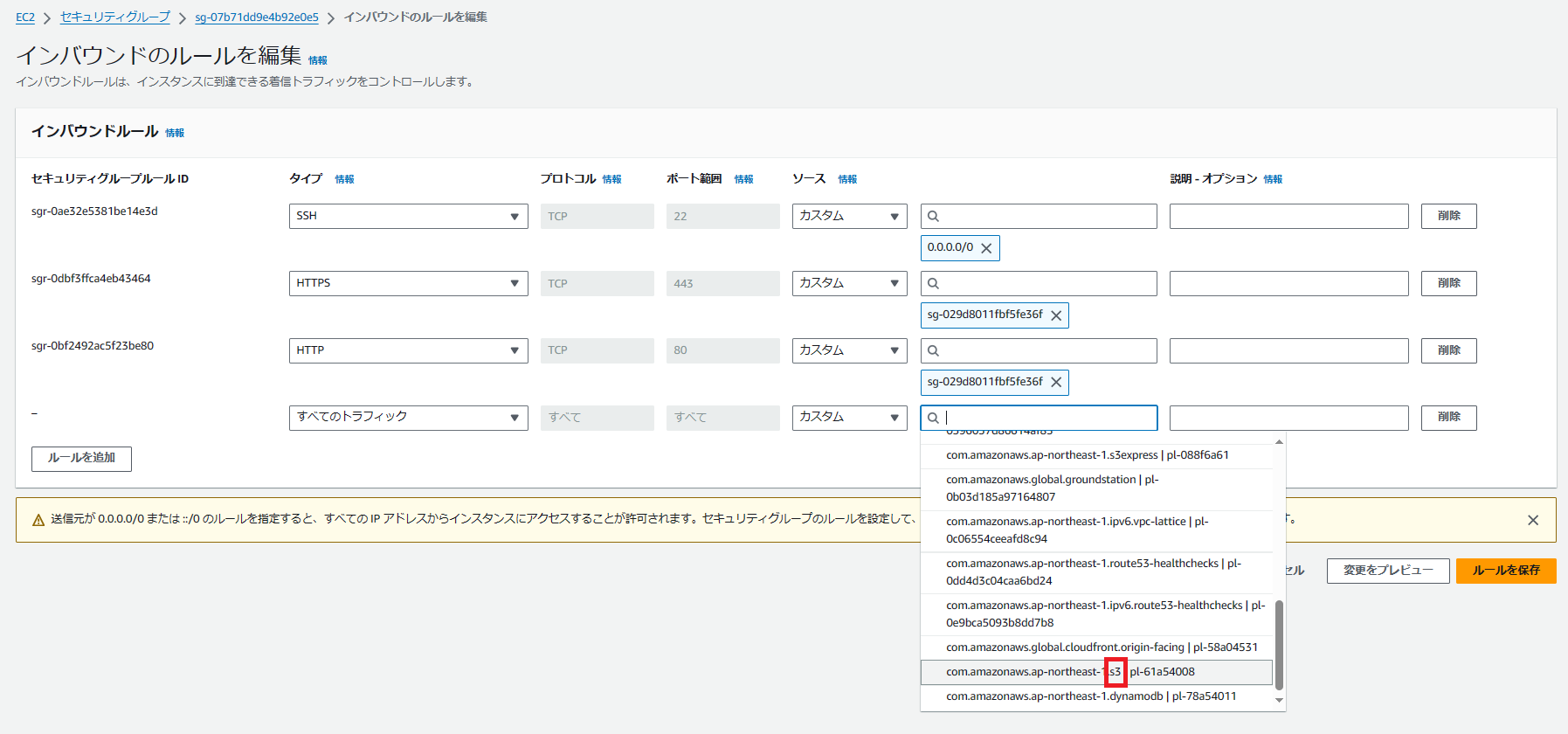This screenshot has width=1568, height=734.
Task: Open カスタム source dropdown for all-traffic rule
Action: point(850,418)
